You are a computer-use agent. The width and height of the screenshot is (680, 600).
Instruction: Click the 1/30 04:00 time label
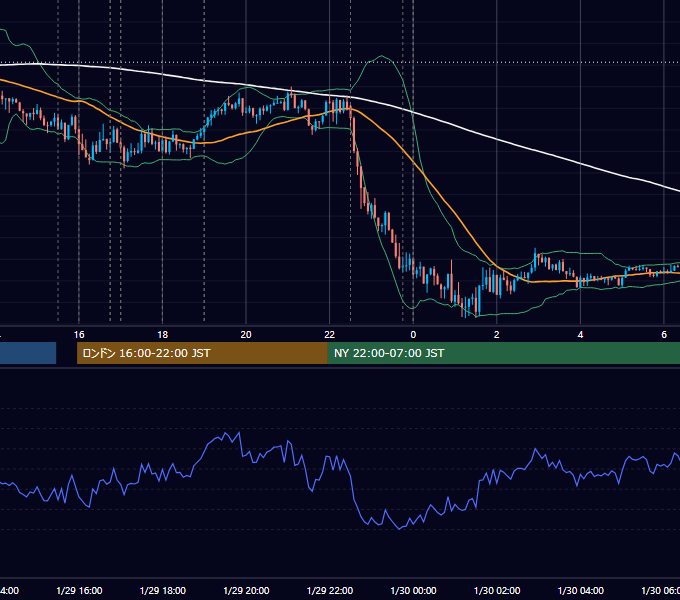click(581, 591)
